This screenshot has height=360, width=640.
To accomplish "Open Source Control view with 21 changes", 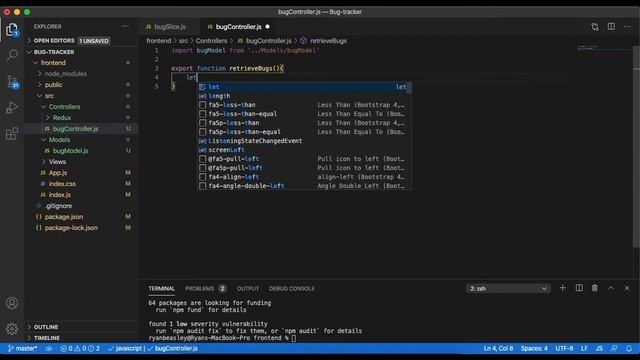I will (12, 82).
